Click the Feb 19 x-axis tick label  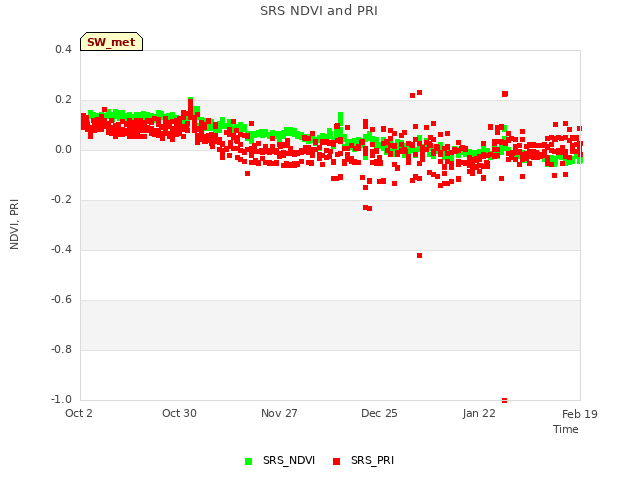[580, 414]
